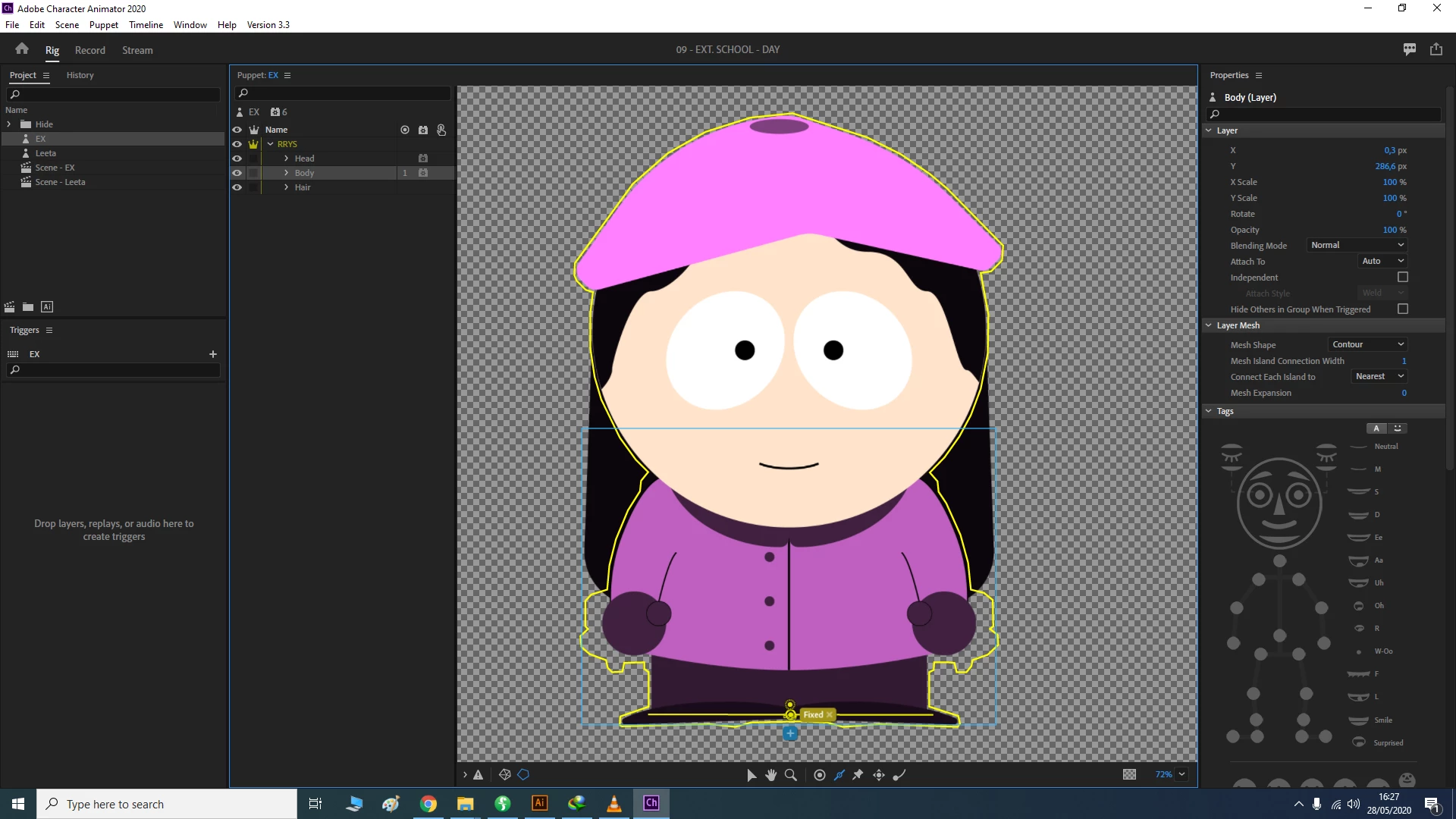Select the Dragger tool
1456x819 pixels.
click(x=879, y=775)
